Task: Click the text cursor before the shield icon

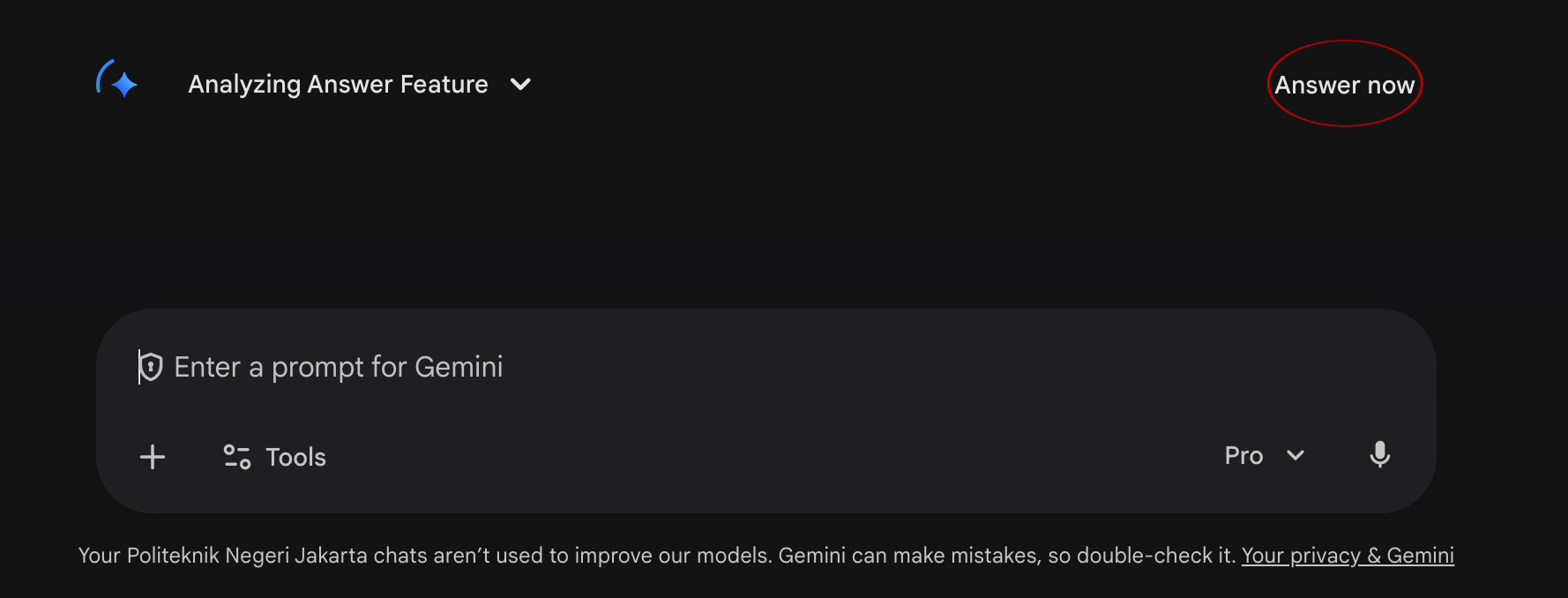Action: click(139, 367)
